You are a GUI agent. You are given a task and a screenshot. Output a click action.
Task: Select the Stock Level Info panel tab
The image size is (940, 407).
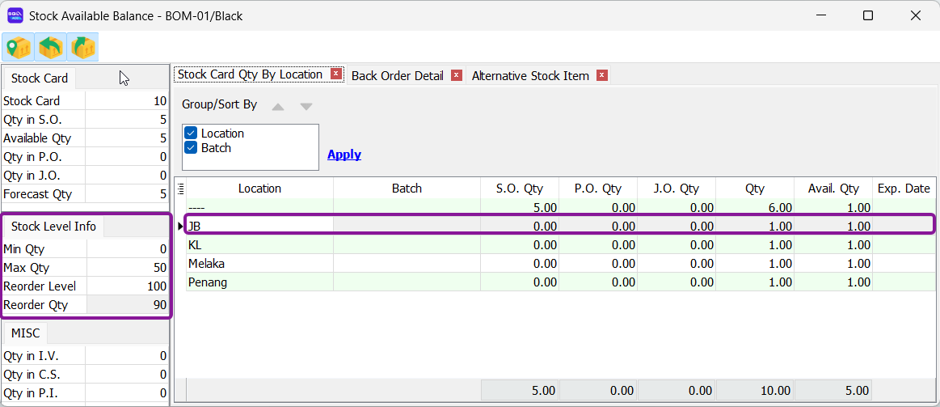click(53, 227)
